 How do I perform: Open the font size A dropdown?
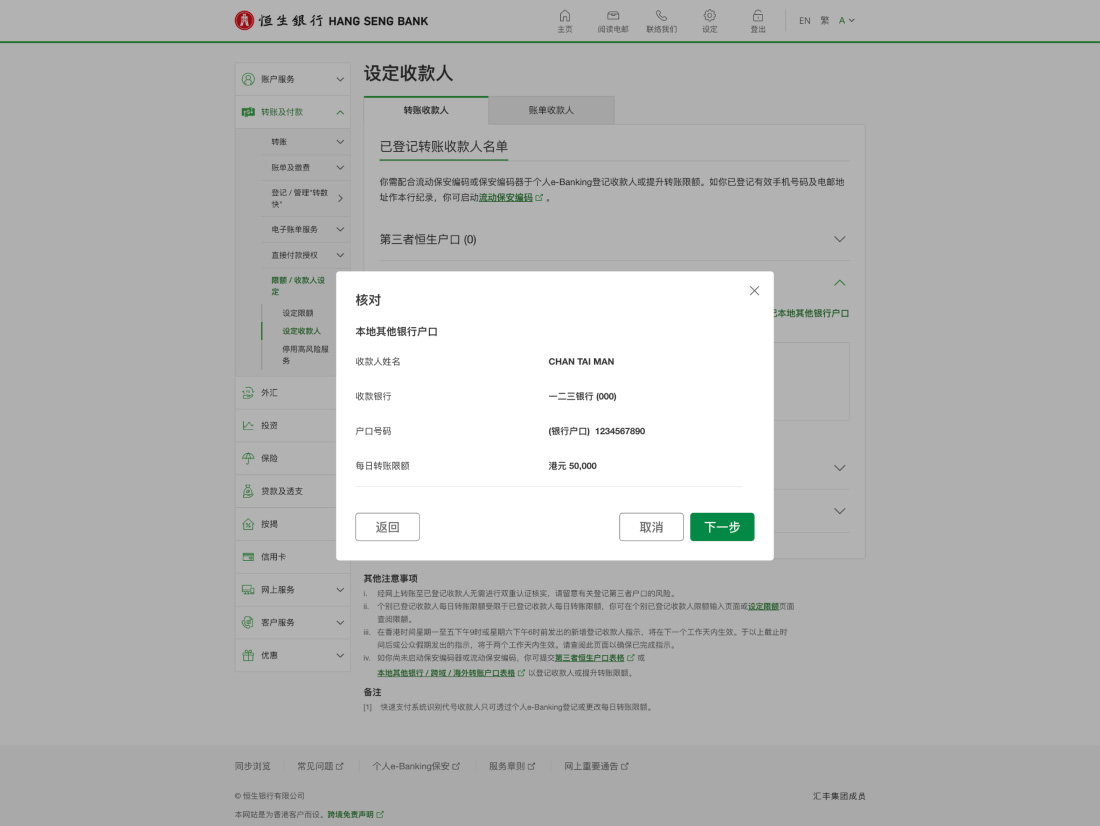click(x=847, y=21)
